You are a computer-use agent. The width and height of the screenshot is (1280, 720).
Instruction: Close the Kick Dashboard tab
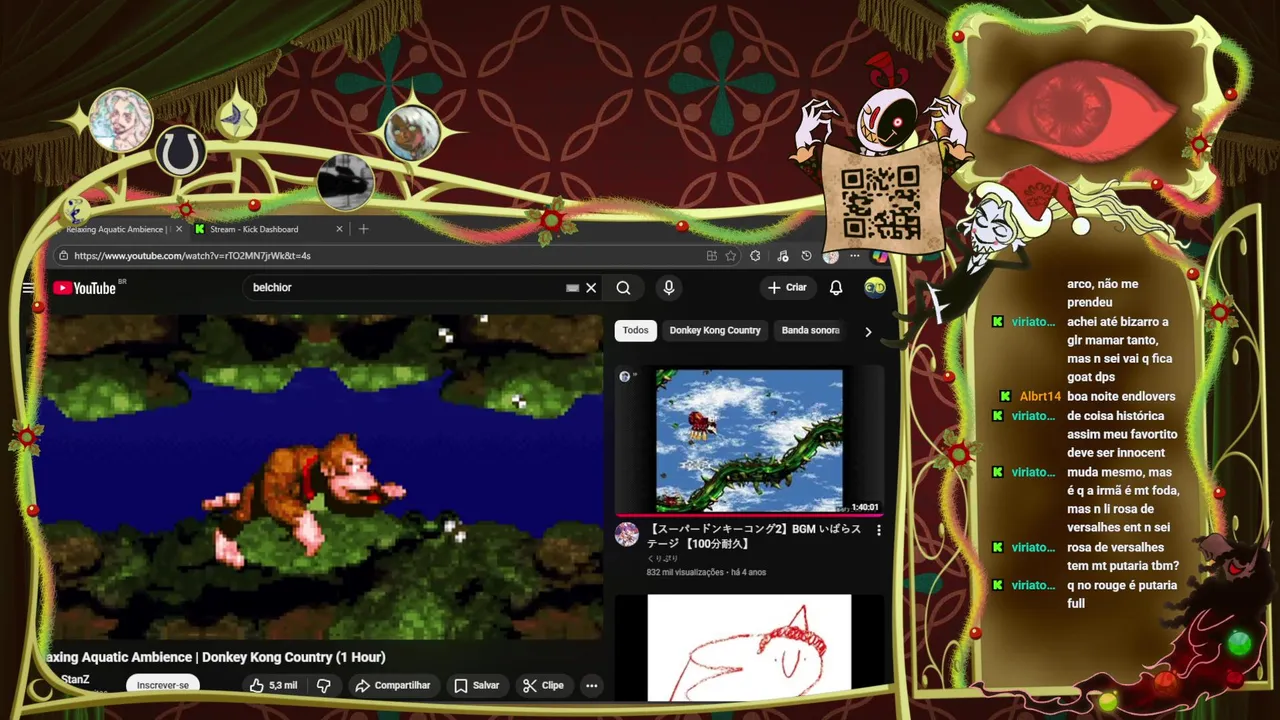(339, 229)
